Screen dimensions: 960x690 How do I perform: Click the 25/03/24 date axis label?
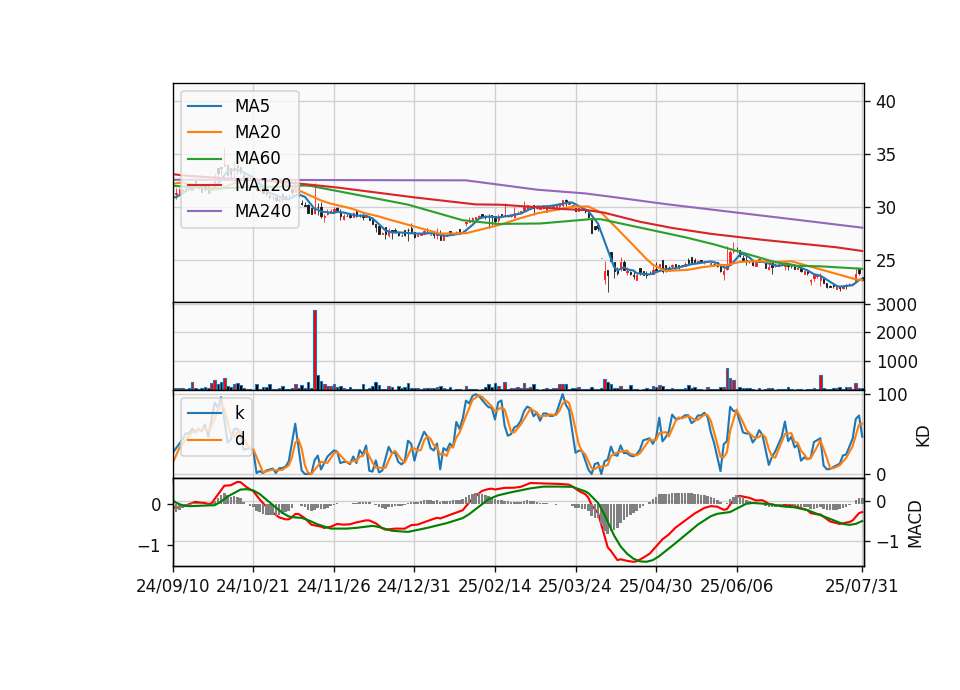pyautogui.click(x=575, y=586)
